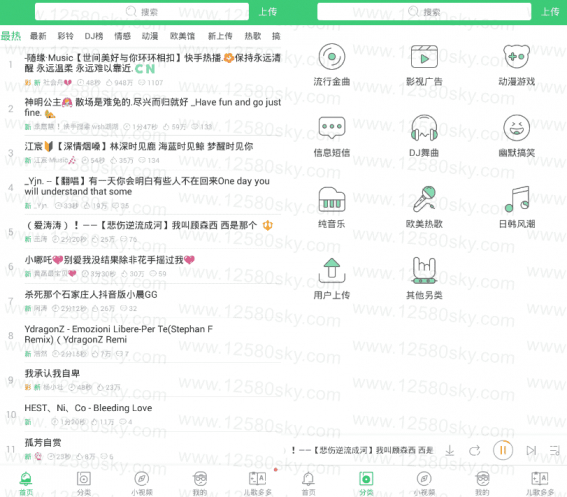Go to 首页 in right screen bottom bar

coord(308,484)
